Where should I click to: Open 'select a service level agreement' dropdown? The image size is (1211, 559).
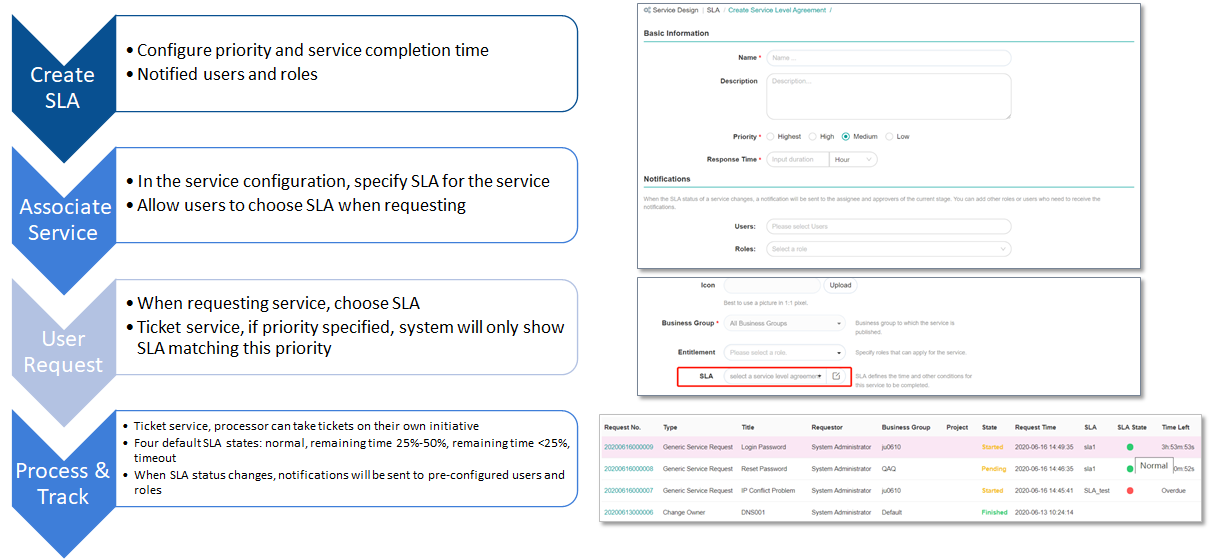coord(776,376)
